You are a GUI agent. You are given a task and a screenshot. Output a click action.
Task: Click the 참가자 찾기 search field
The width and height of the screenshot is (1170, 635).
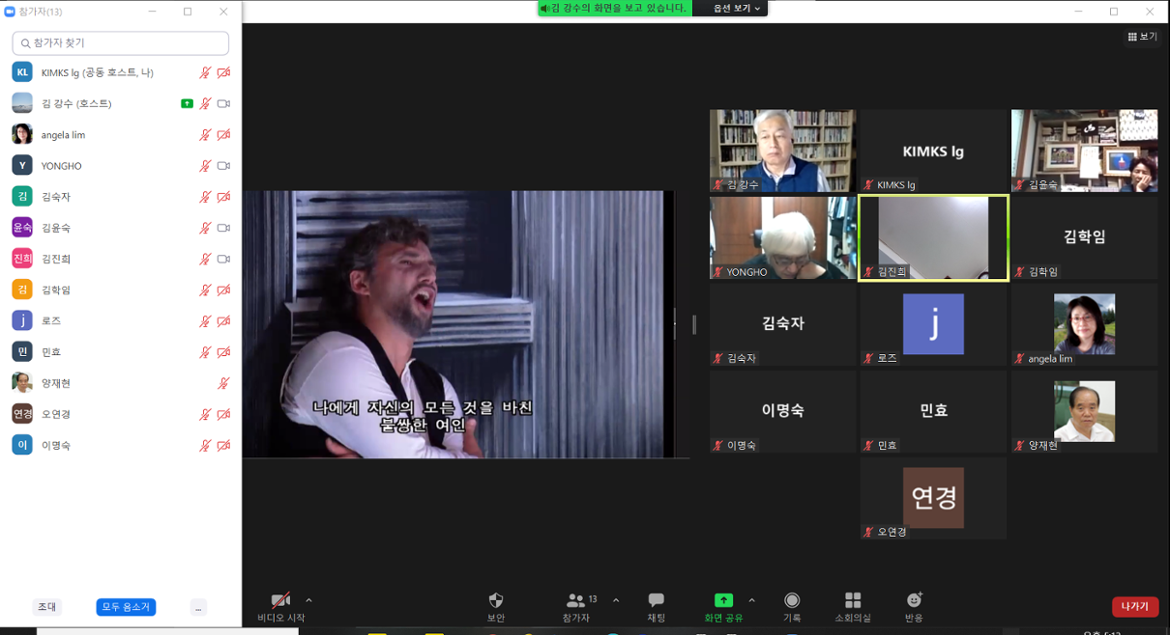120,43
